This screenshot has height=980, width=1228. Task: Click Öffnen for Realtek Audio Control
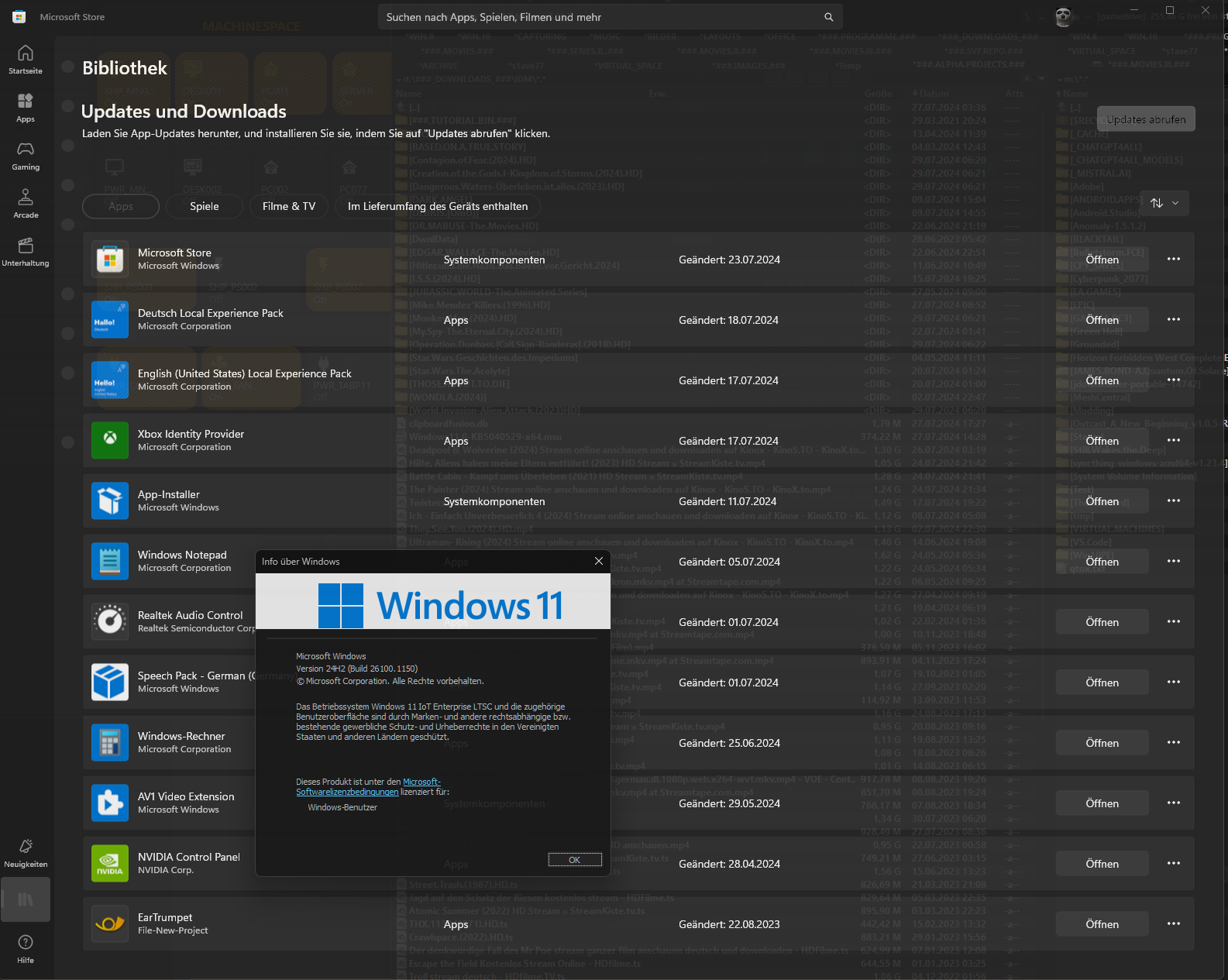tap(1102, 622)
